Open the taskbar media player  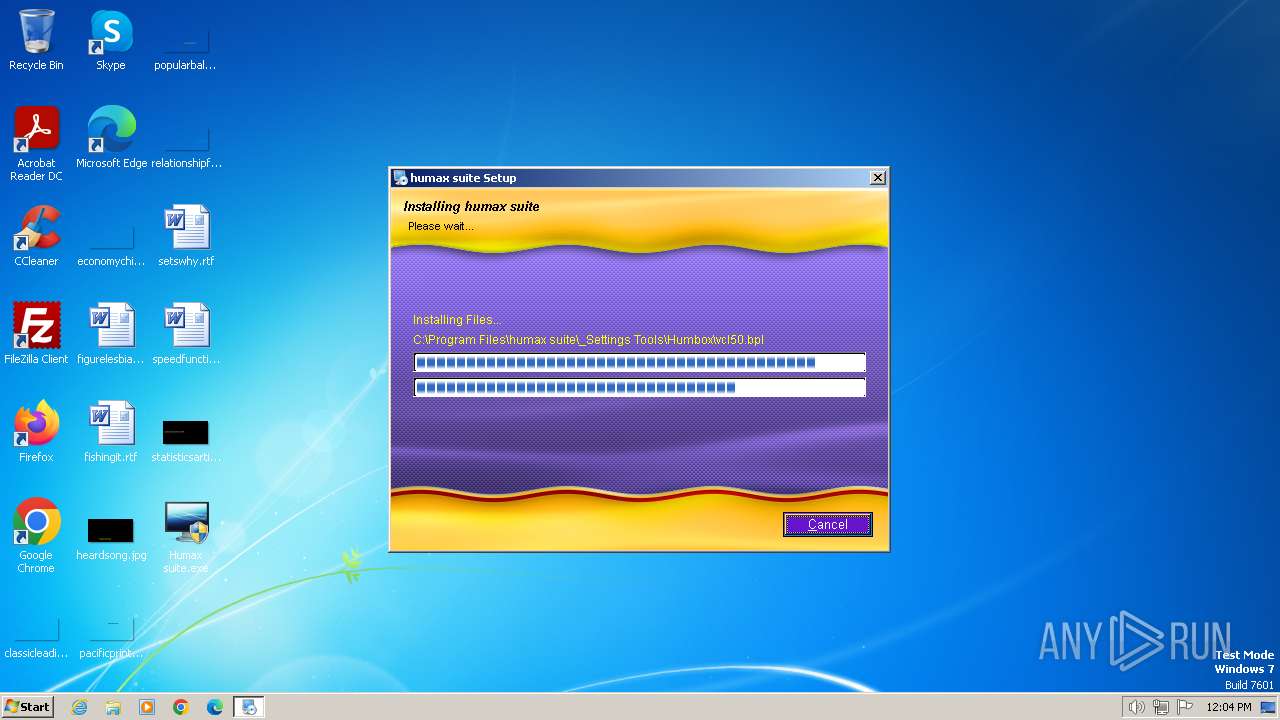tap(147, 707)
